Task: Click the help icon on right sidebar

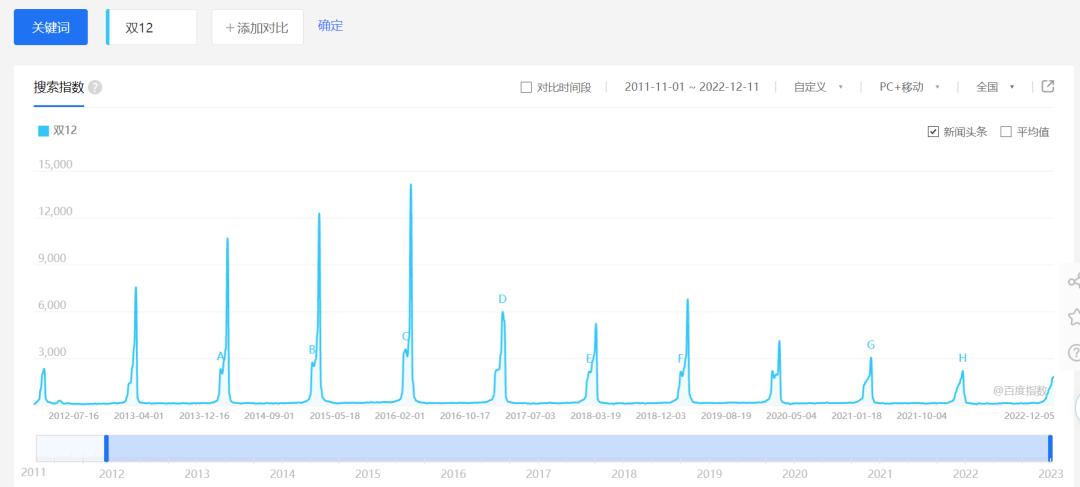Action: [1073, 353]
